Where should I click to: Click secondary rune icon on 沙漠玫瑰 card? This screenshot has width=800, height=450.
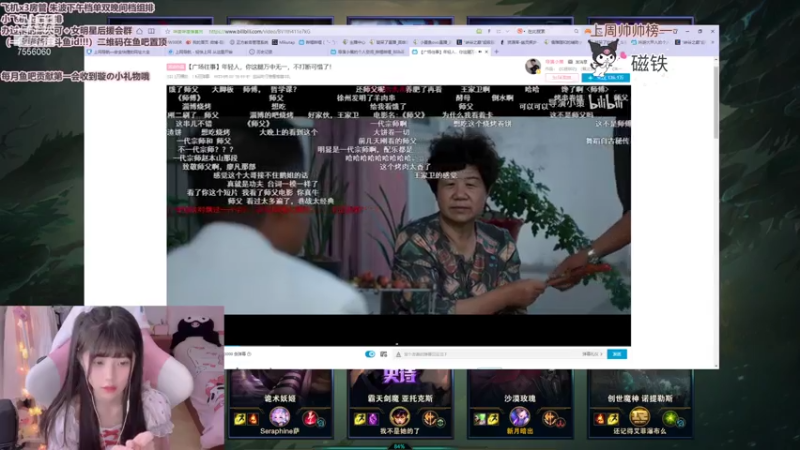(x=561, y=422)
